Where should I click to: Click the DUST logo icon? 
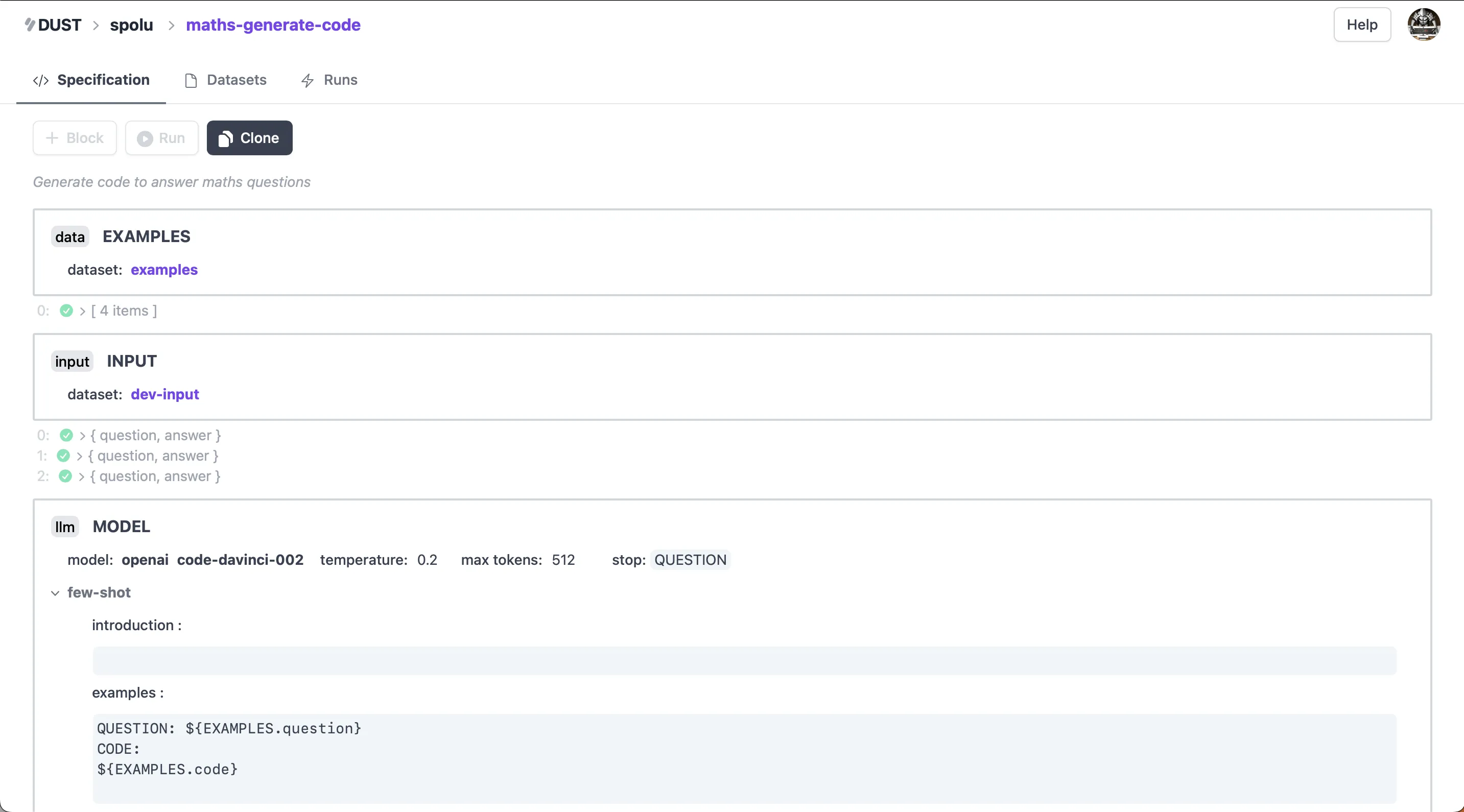click(30, 25)
